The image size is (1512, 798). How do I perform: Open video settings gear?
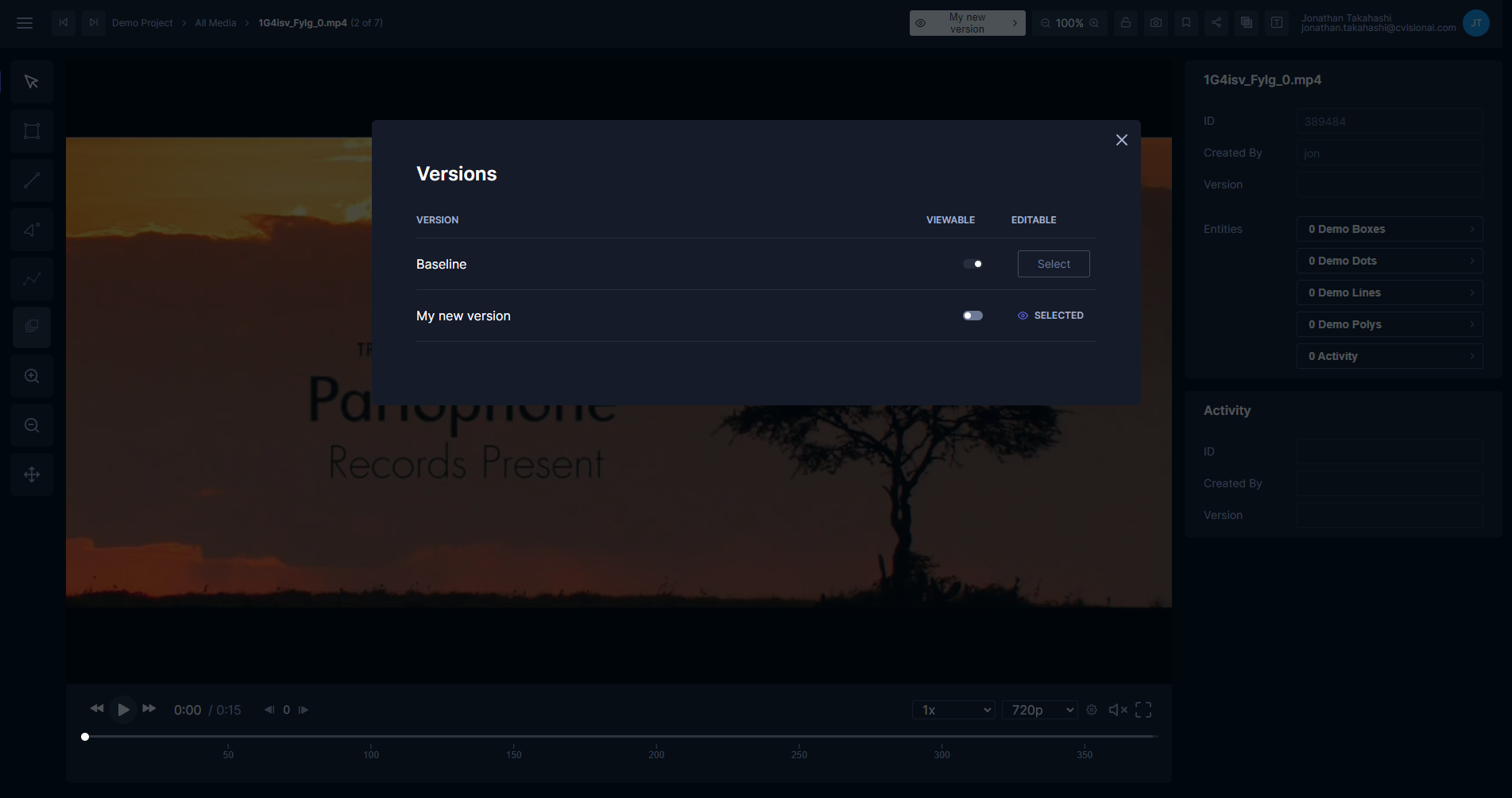1092,710
